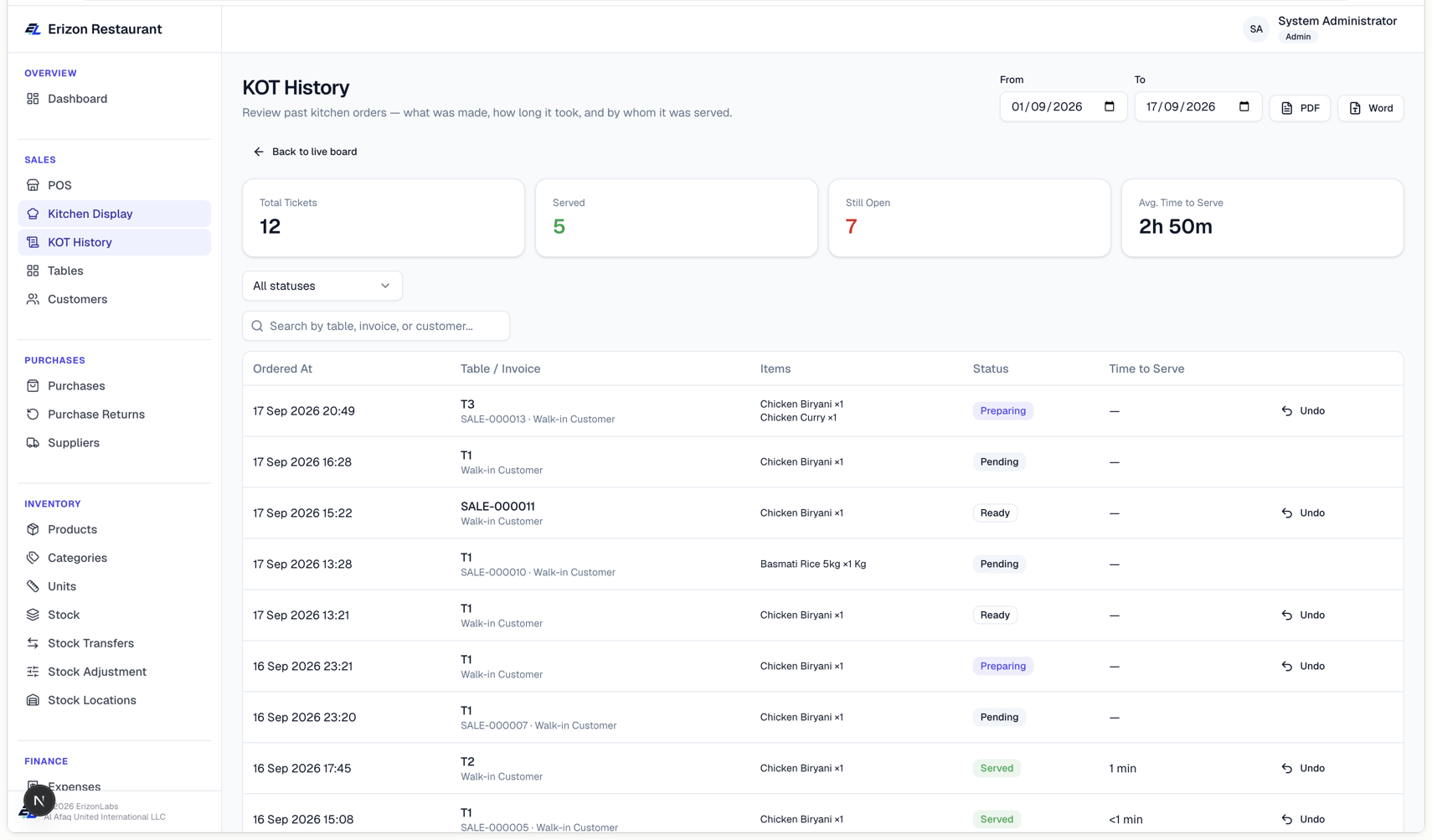Open the From date calendar picker
Image resolution: width=1432 pixels, height=840 pixels.
[x=1110, y=106]
